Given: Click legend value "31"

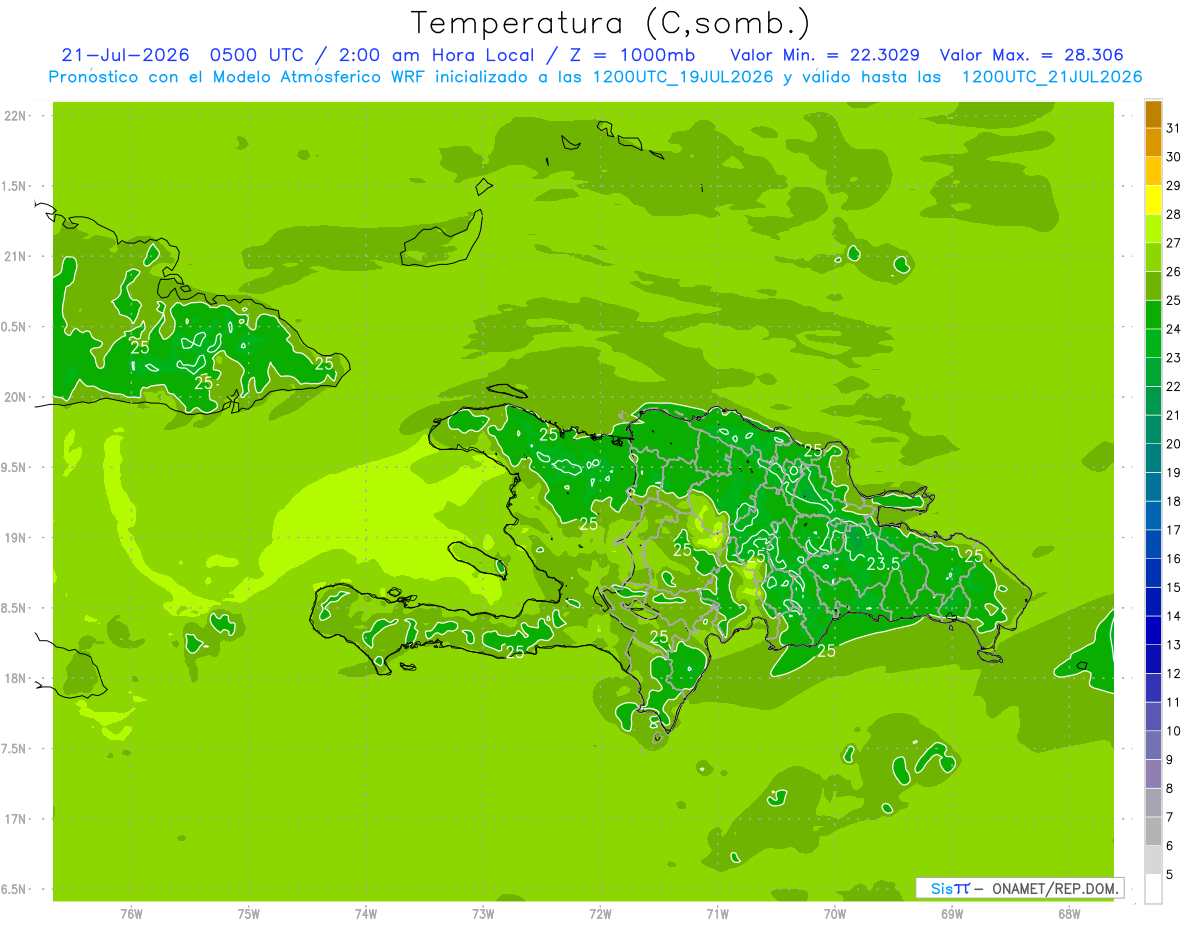Looking at the screenshot, I should click(x=1174, y=128).
